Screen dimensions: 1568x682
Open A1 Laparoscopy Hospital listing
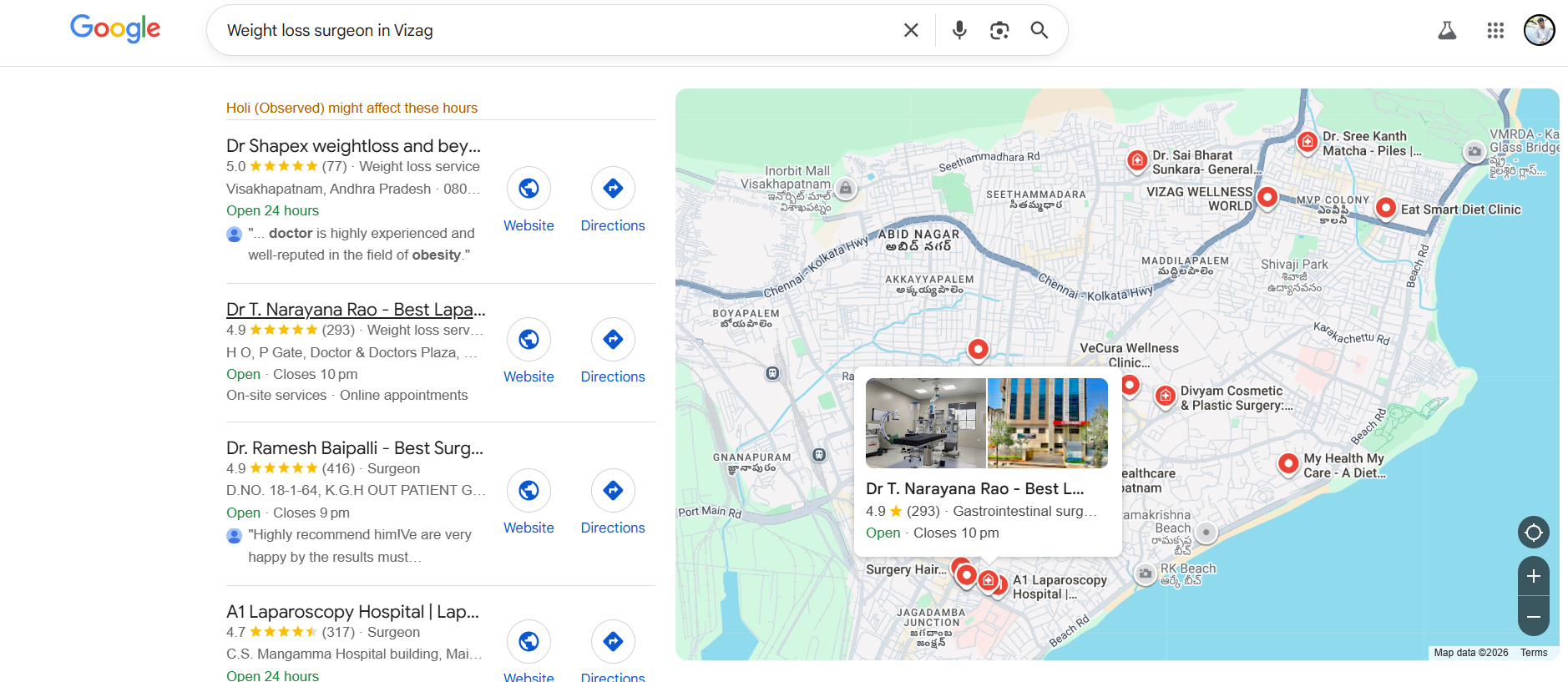pyautogui.click(x=352, y=612)
